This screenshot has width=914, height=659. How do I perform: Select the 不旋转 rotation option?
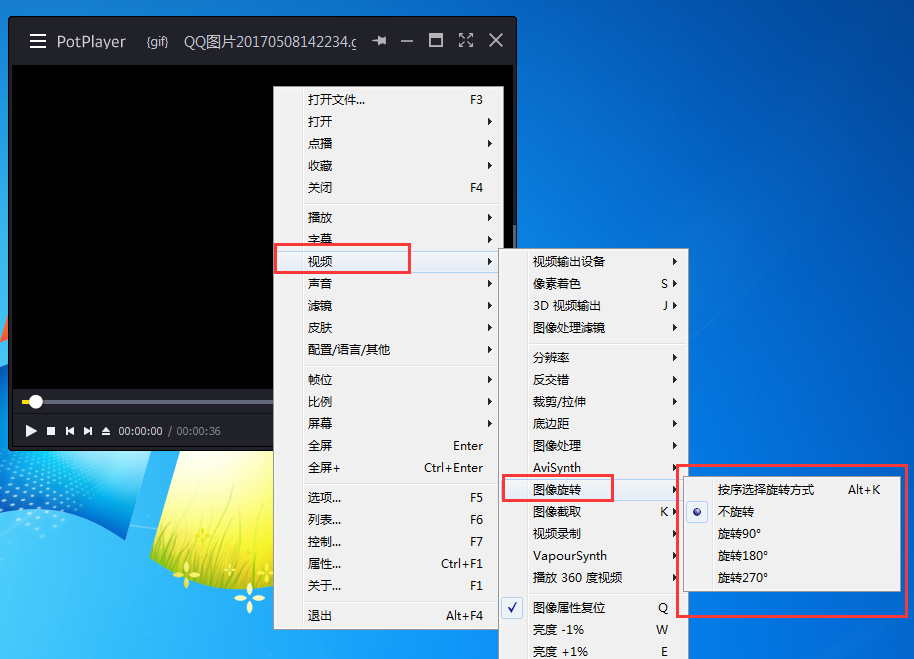pyautogui.click(x=737, y=511)
